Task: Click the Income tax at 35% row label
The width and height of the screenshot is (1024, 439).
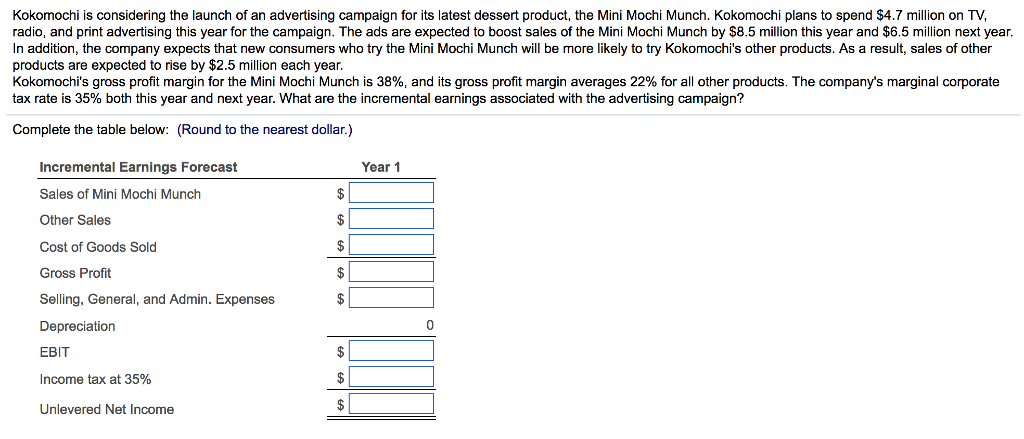Action: [x=95, y=379]
